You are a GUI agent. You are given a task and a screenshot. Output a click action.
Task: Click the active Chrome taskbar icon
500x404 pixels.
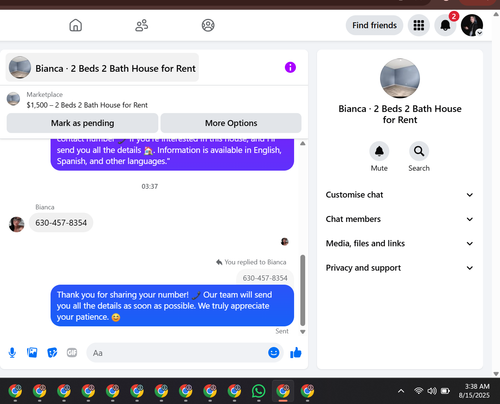pyautogui.click(x=283, y=391)
